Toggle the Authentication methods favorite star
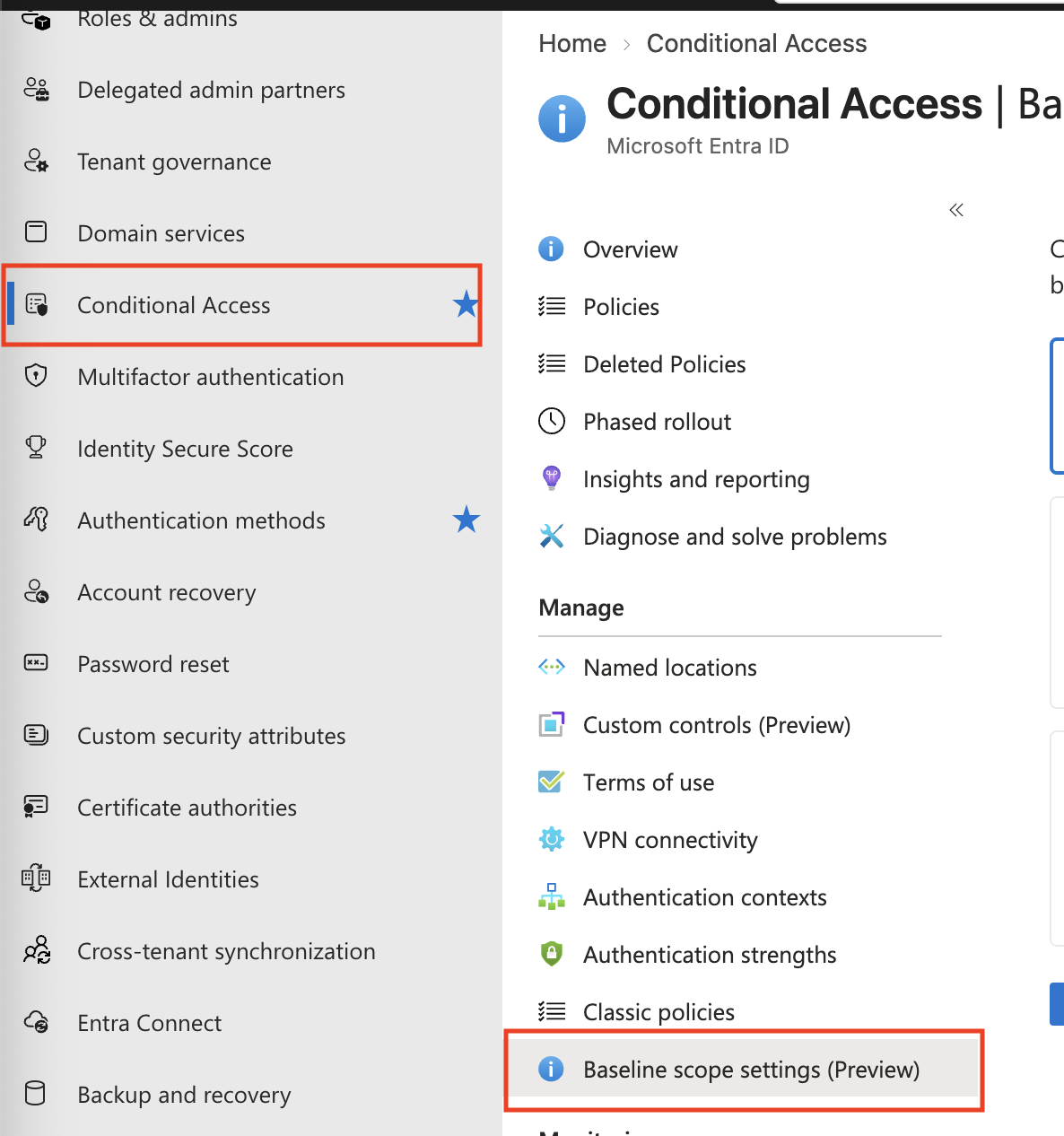Screen dimensions: 1064x1136 [467, 519]
